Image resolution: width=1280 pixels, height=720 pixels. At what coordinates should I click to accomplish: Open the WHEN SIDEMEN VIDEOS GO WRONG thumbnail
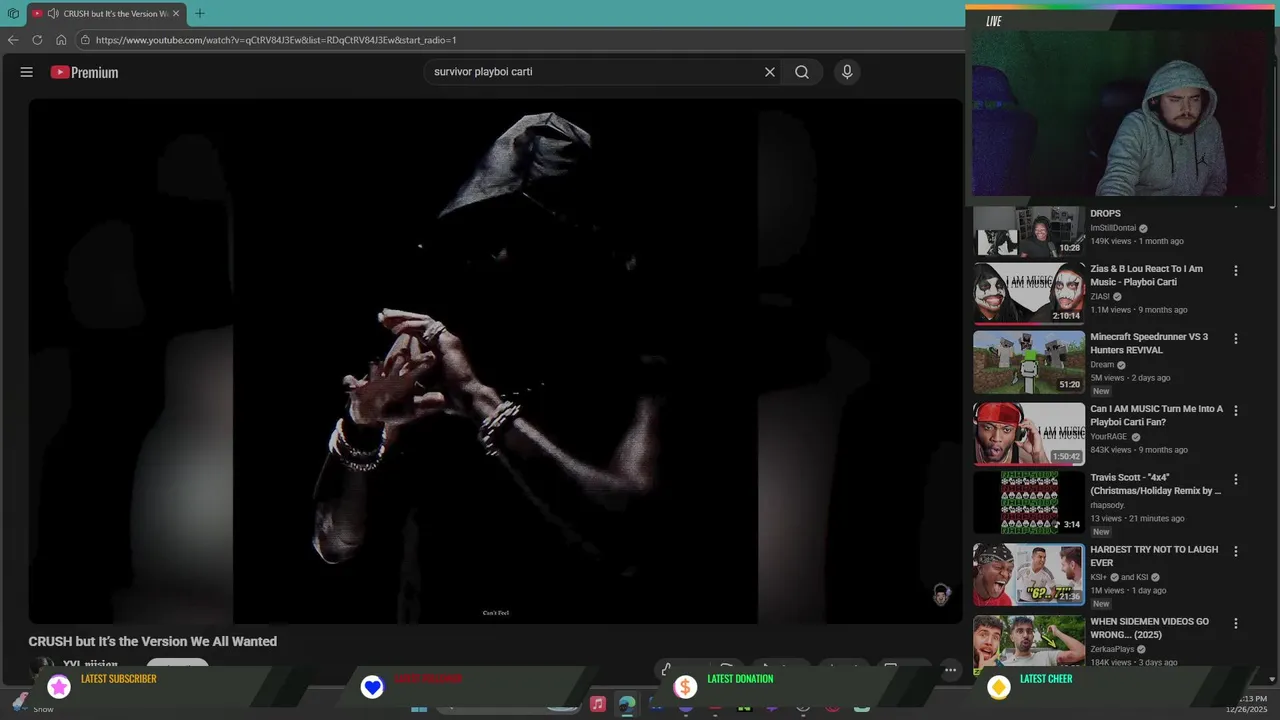(1029, 641)
